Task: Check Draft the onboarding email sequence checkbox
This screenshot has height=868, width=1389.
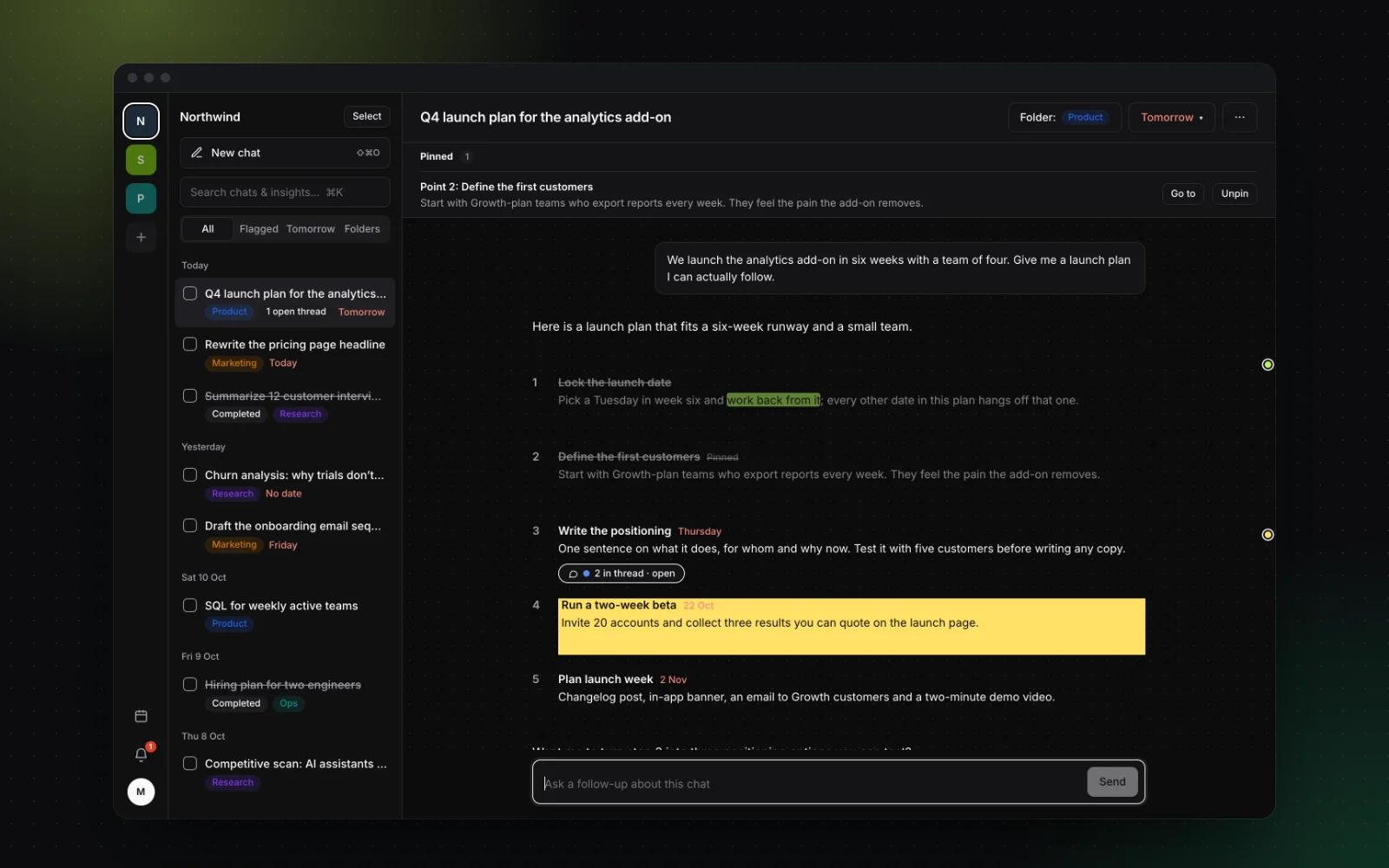Action: [190, 526]
